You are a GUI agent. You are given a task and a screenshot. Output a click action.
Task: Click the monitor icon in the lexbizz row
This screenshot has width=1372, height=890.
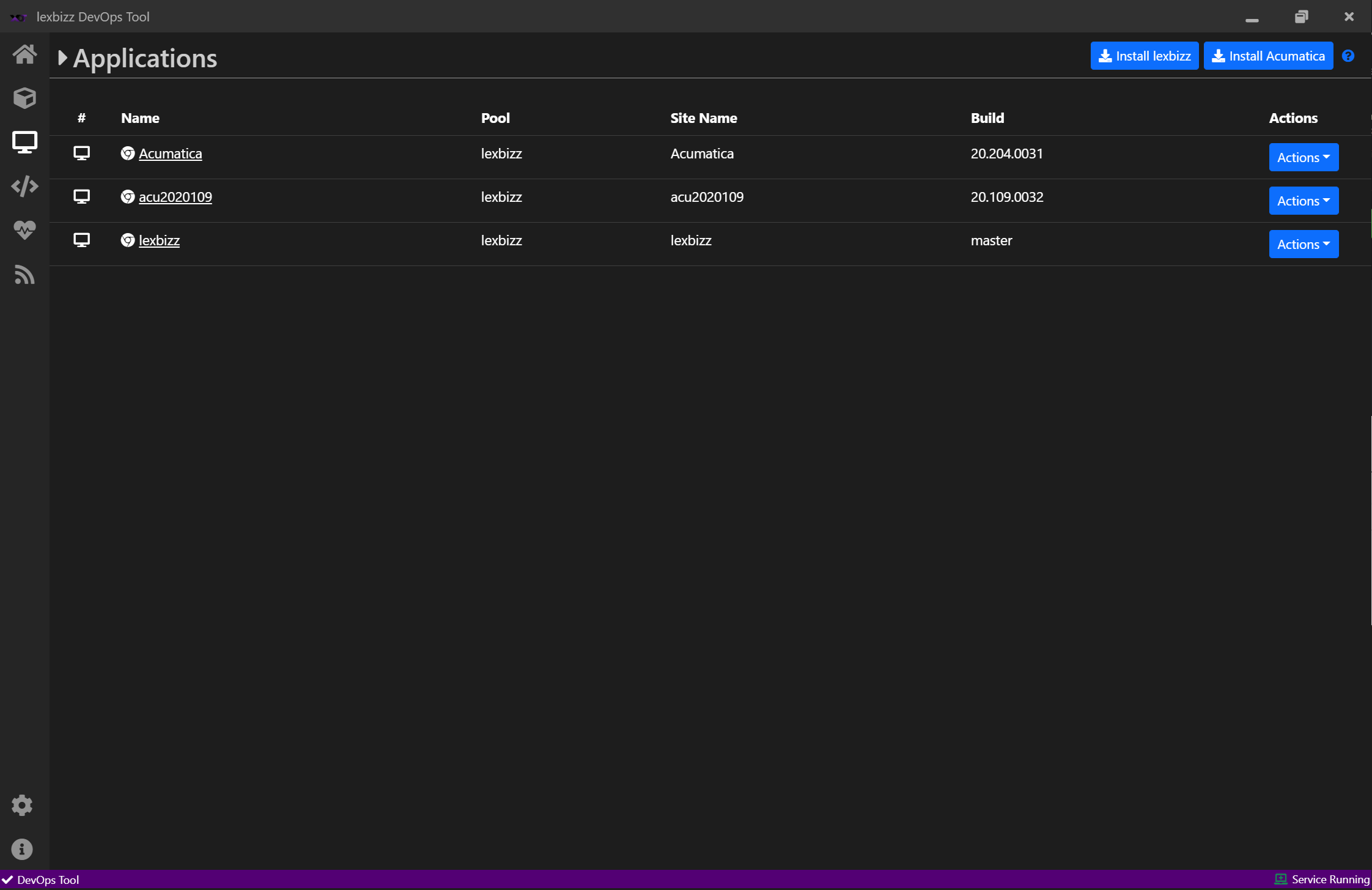click(81, 240)
